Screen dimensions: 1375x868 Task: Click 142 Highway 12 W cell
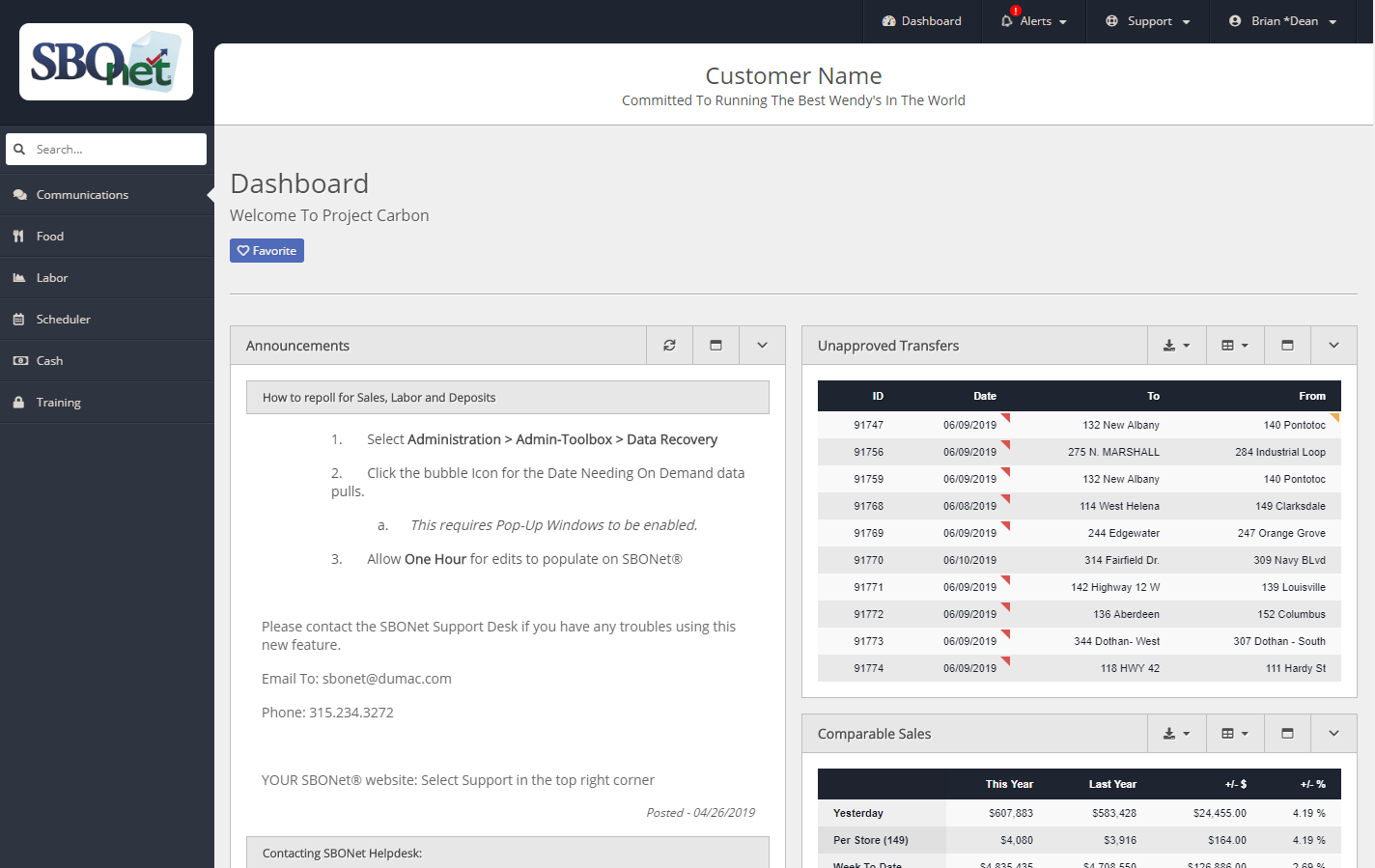point(1115,587)
